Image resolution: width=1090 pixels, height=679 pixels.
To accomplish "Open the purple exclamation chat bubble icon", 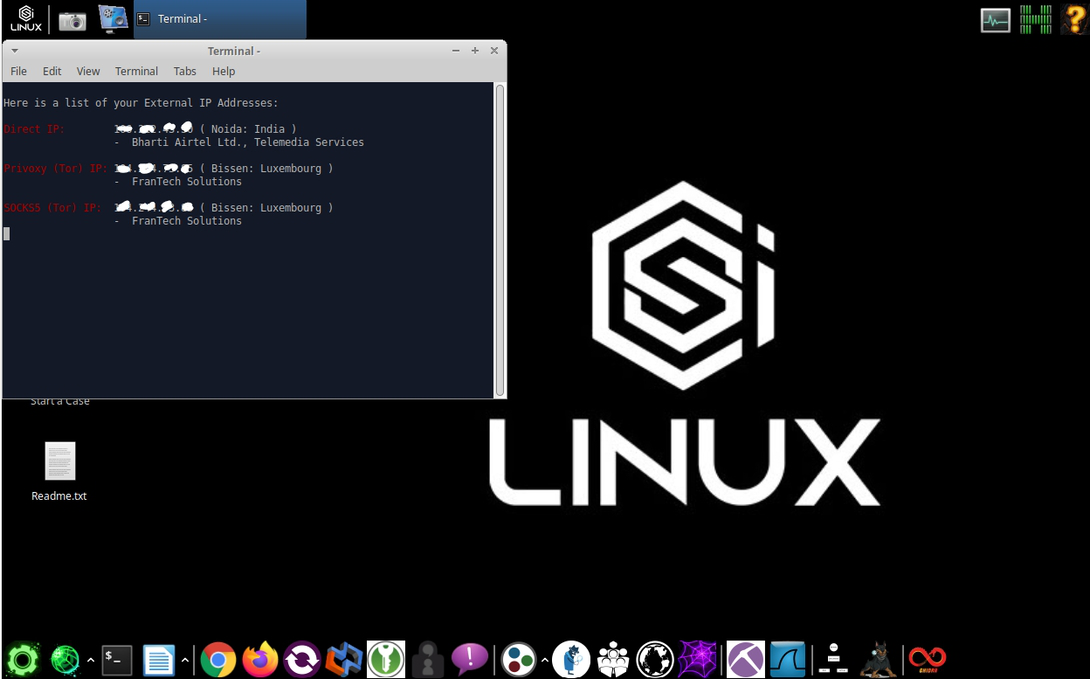I will click(469, 660).
